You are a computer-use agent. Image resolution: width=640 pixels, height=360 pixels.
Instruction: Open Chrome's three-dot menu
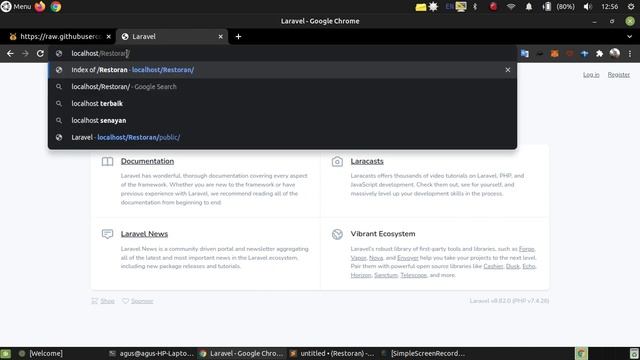(630, 53)
